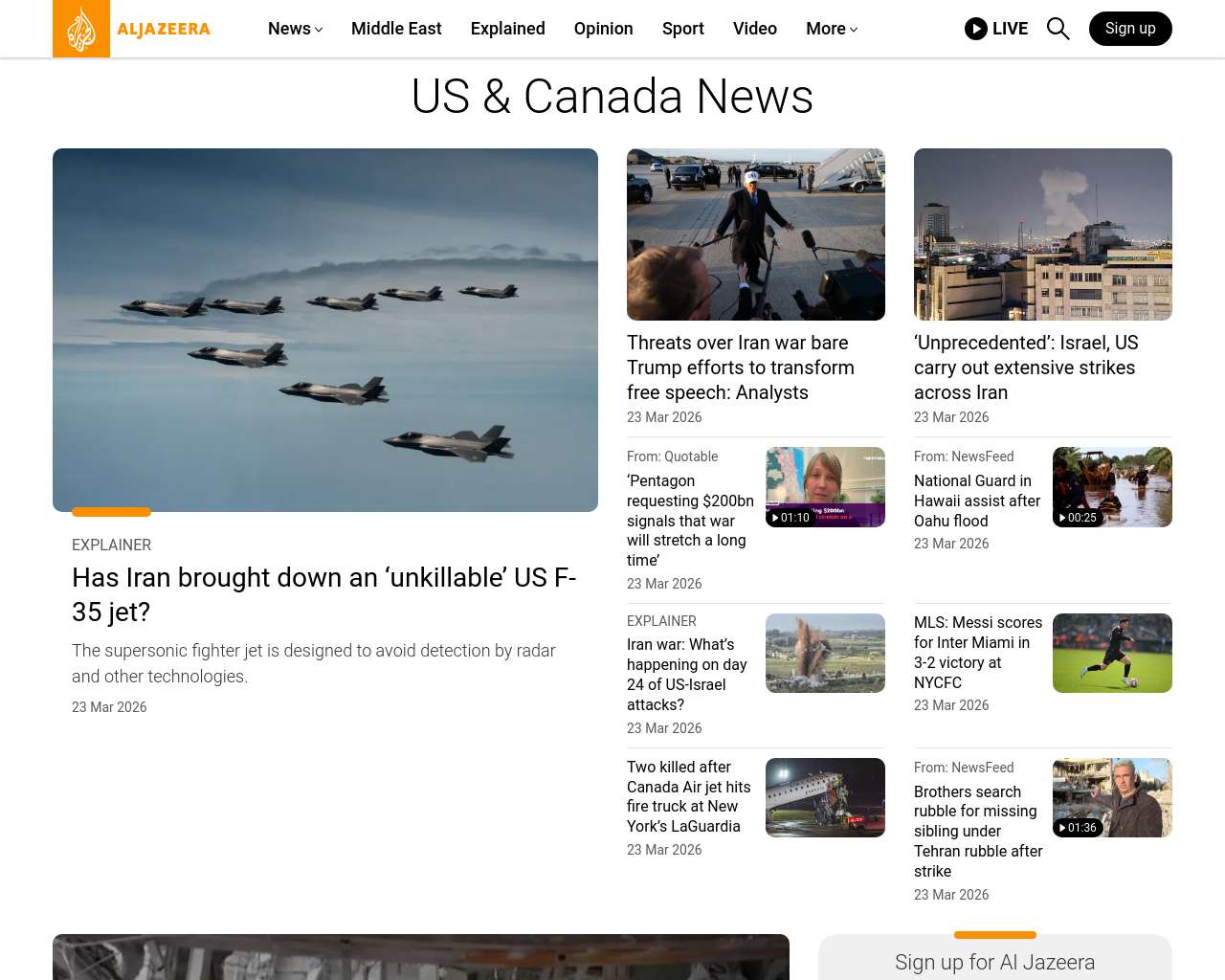Open the search magnifier icon

point(1058,29)
